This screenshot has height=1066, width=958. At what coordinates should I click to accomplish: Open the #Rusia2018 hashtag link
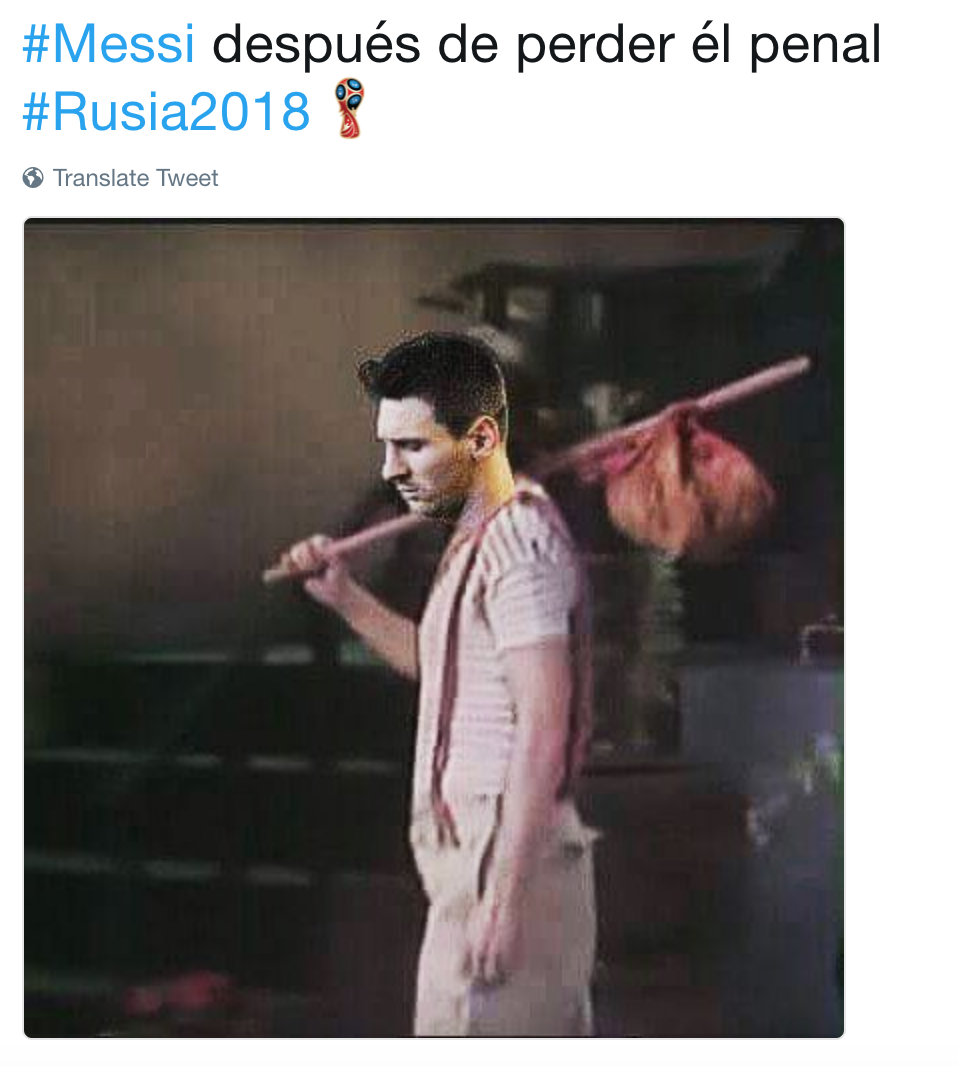(166, 112)
